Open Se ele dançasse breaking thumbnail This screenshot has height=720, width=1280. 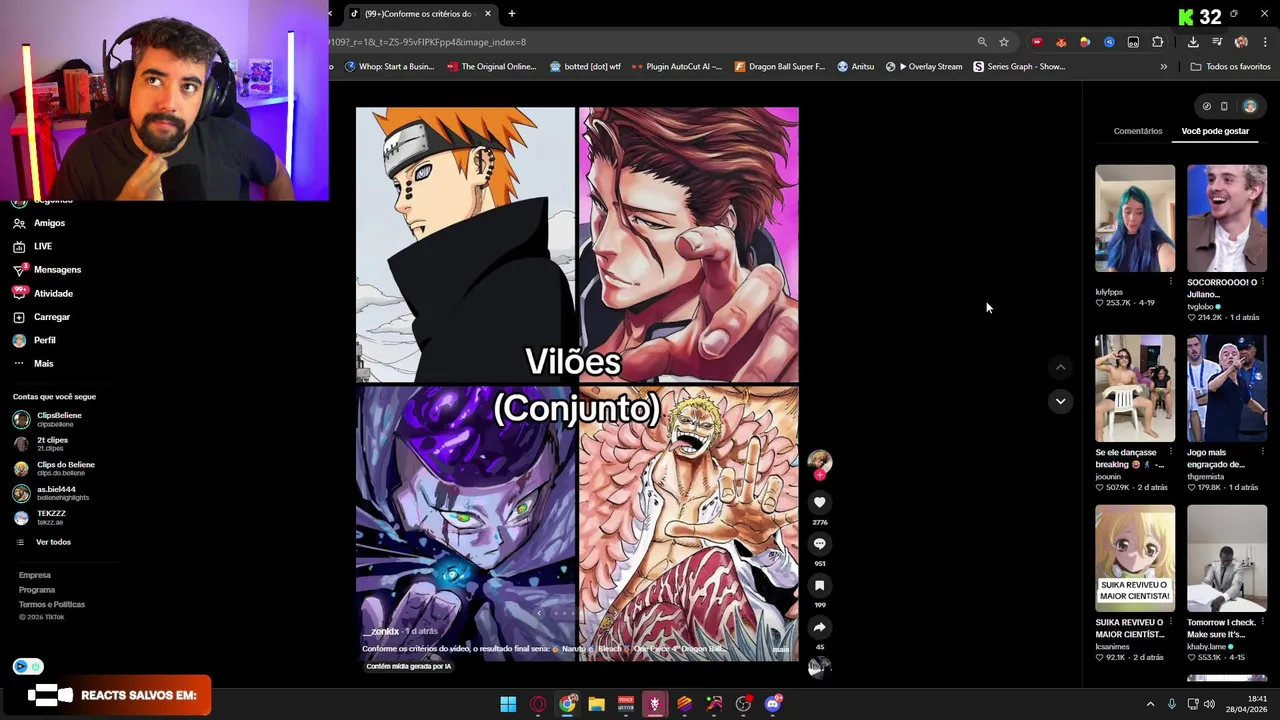coord(1135,388)
